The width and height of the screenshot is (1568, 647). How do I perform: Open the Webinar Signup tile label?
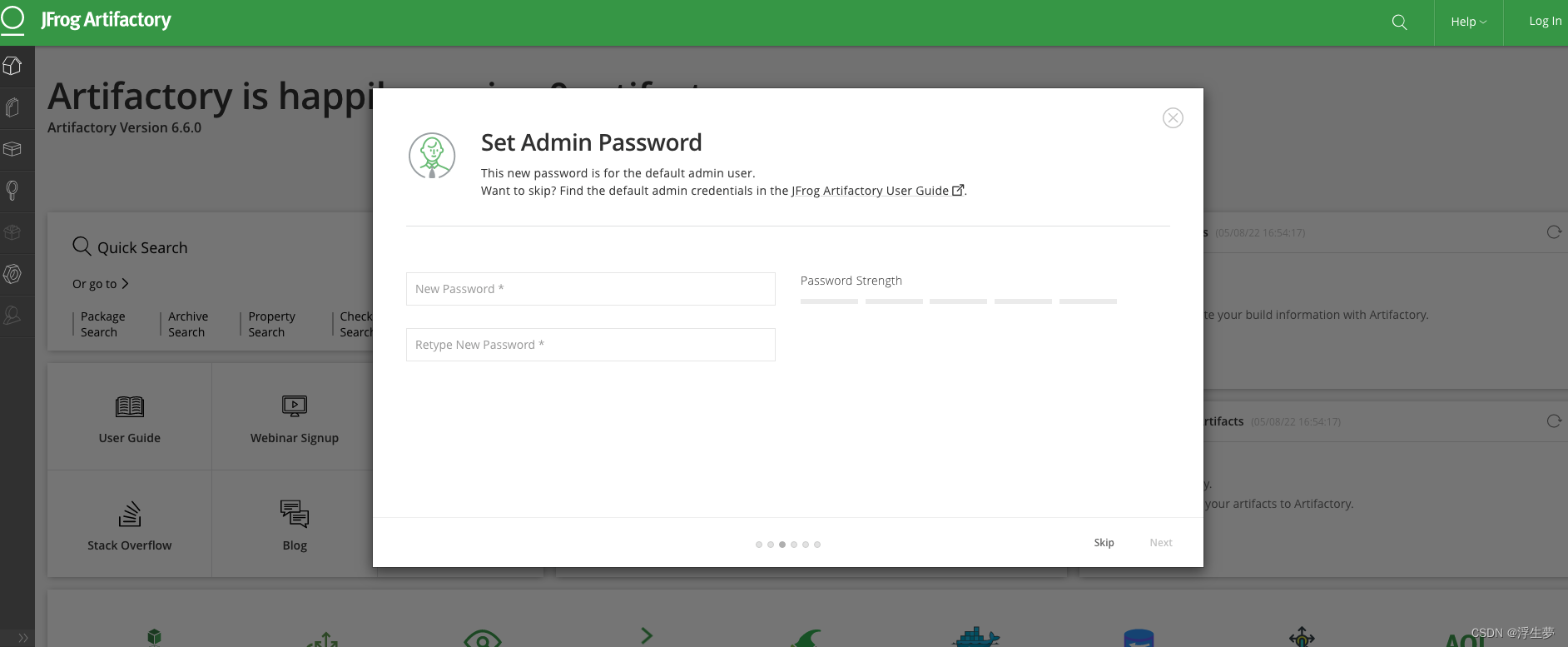pyautogui.click(x=295, y=438)
